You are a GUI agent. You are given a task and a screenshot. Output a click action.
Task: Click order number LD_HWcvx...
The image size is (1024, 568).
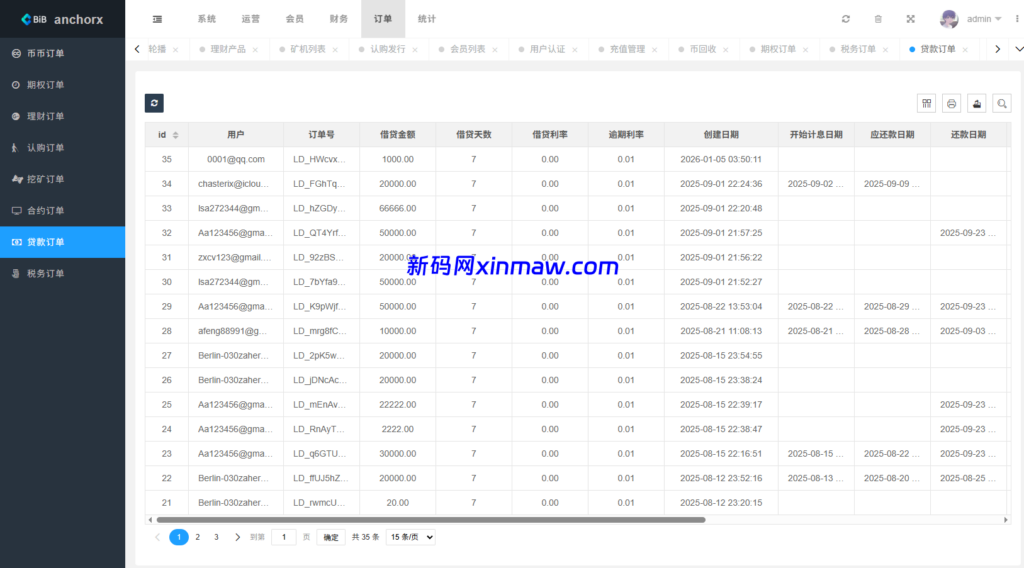(319, 159)
